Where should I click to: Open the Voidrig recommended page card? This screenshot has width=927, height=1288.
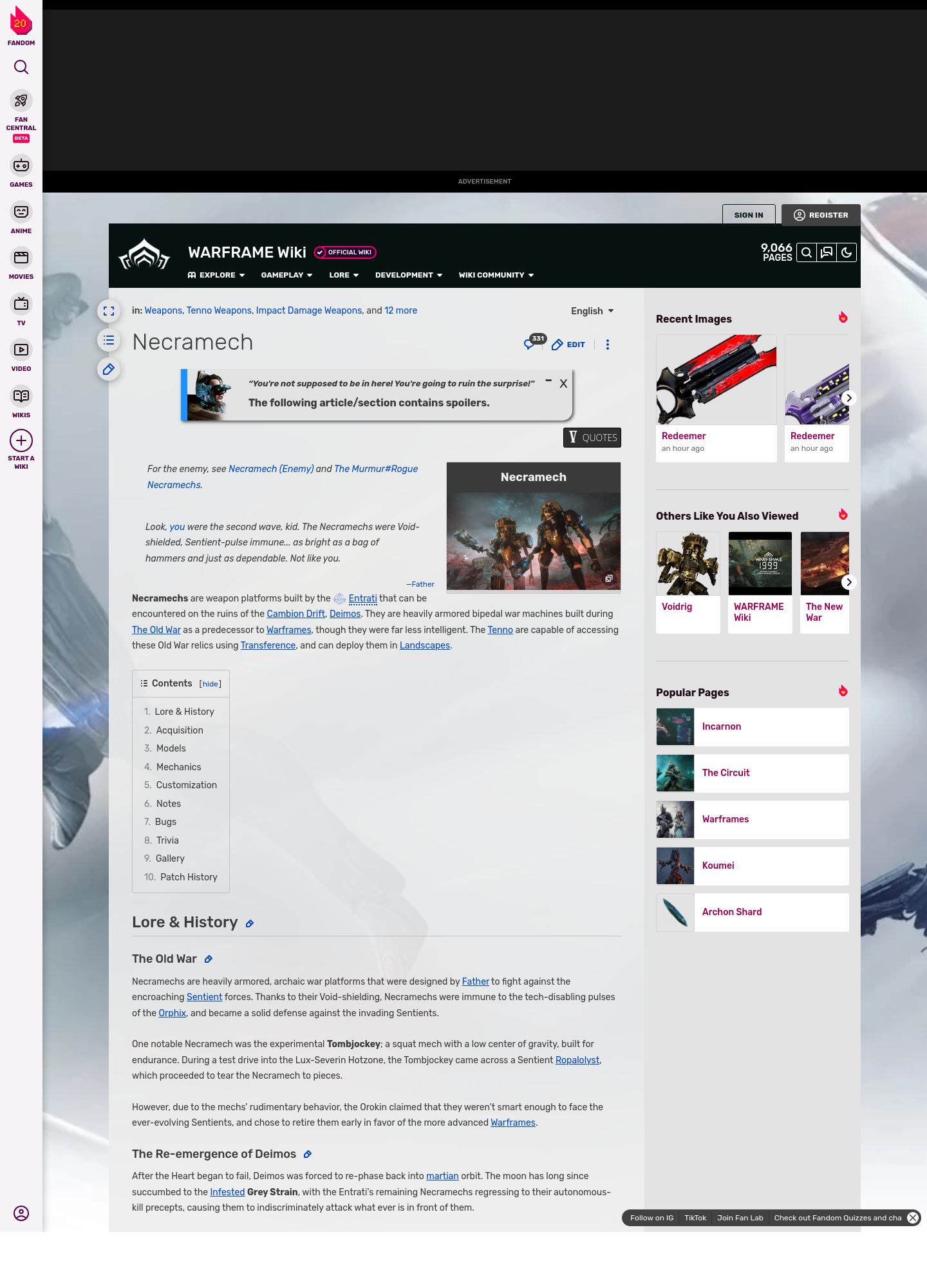[688, 582]
